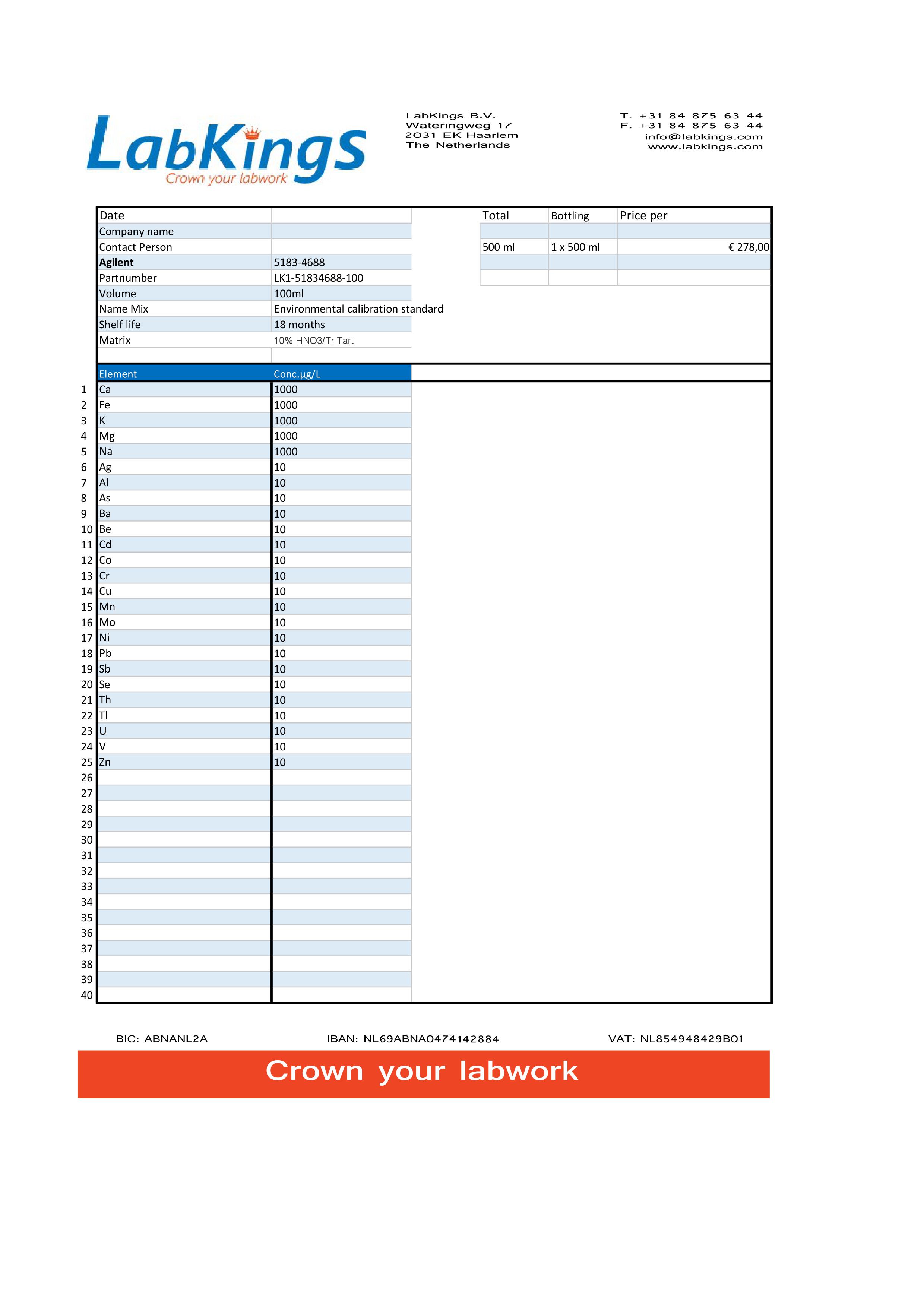
Task: Click the 'Price per' column header
Action: click(693, 216)
